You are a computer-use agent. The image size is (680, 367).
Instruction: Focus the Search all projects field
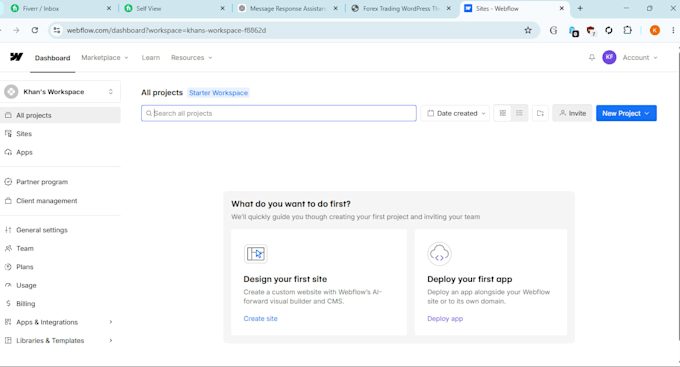(278, 113)
